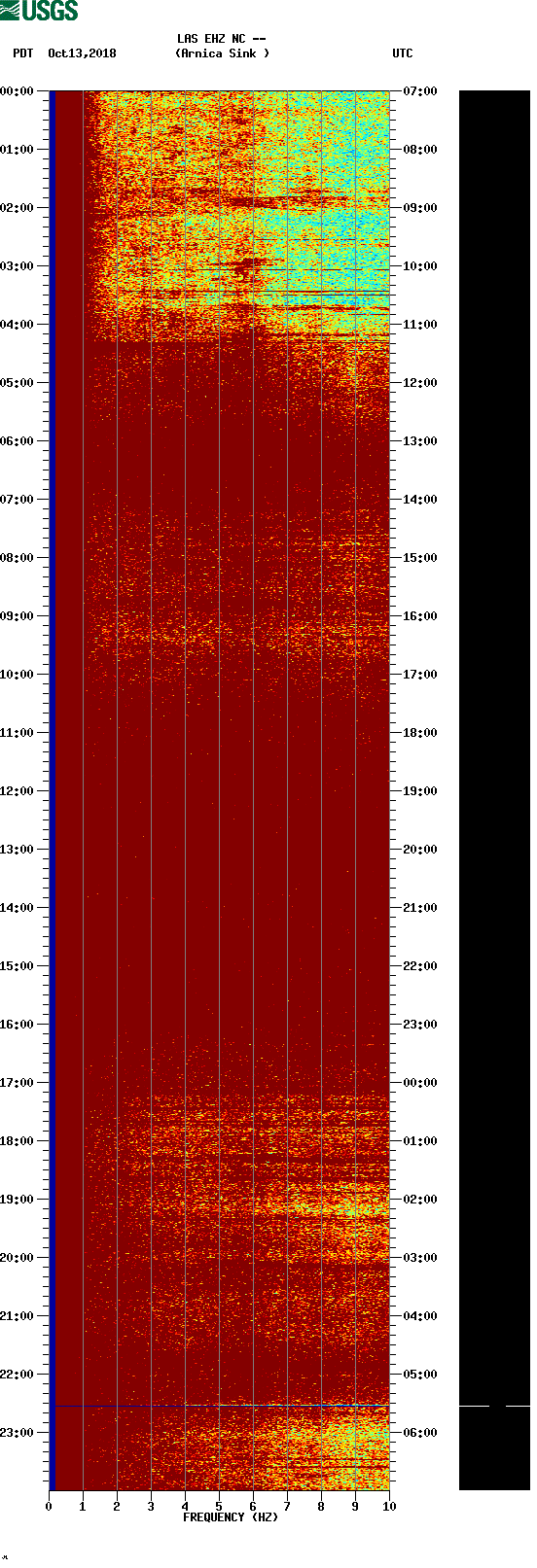Click the UTC timezone label
Image resolution: width=537 pixels, height=1568 pixels.
pyautogui.click(x=403, y=53)
